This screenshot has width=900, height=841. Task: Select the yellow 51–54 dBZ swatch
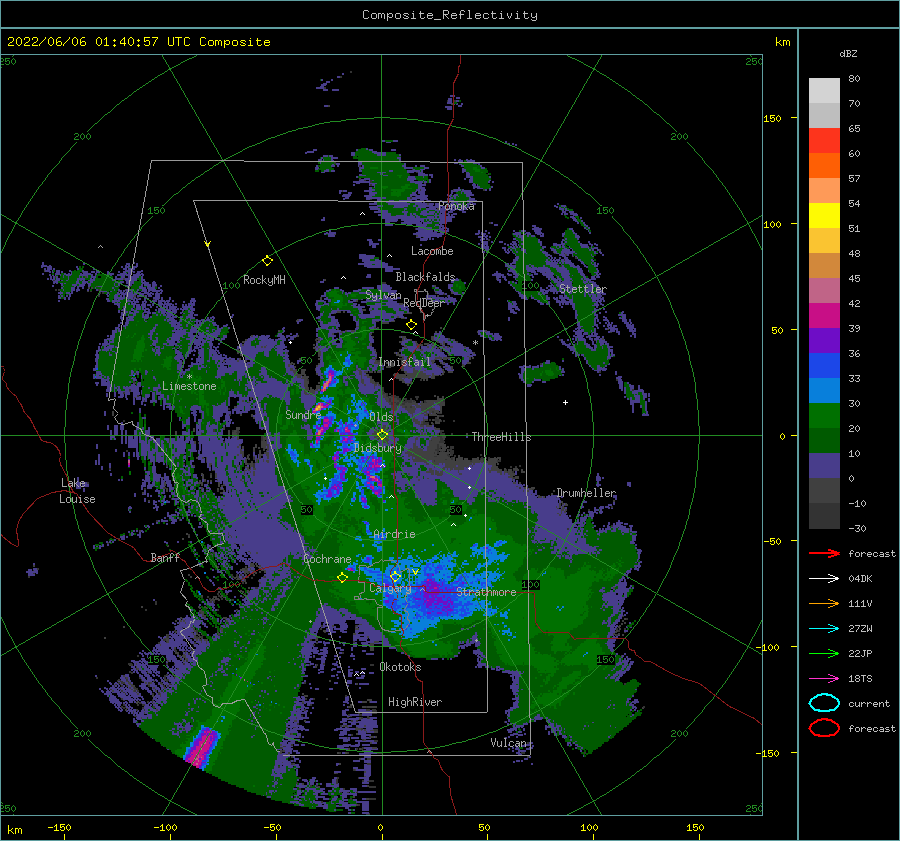point(824,216)
